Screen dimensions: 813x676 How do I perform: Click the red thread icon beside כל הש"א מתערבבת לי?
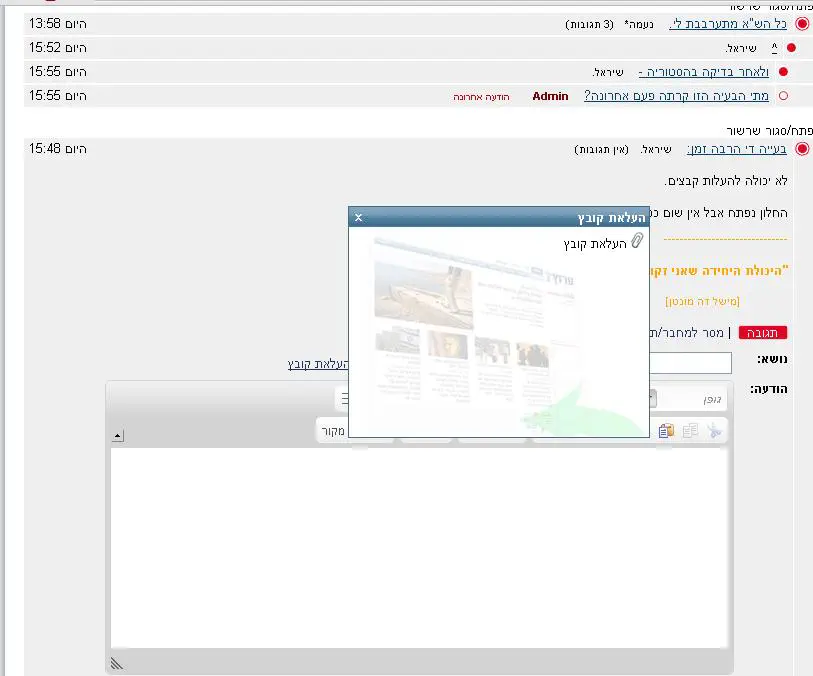point(802,24)
